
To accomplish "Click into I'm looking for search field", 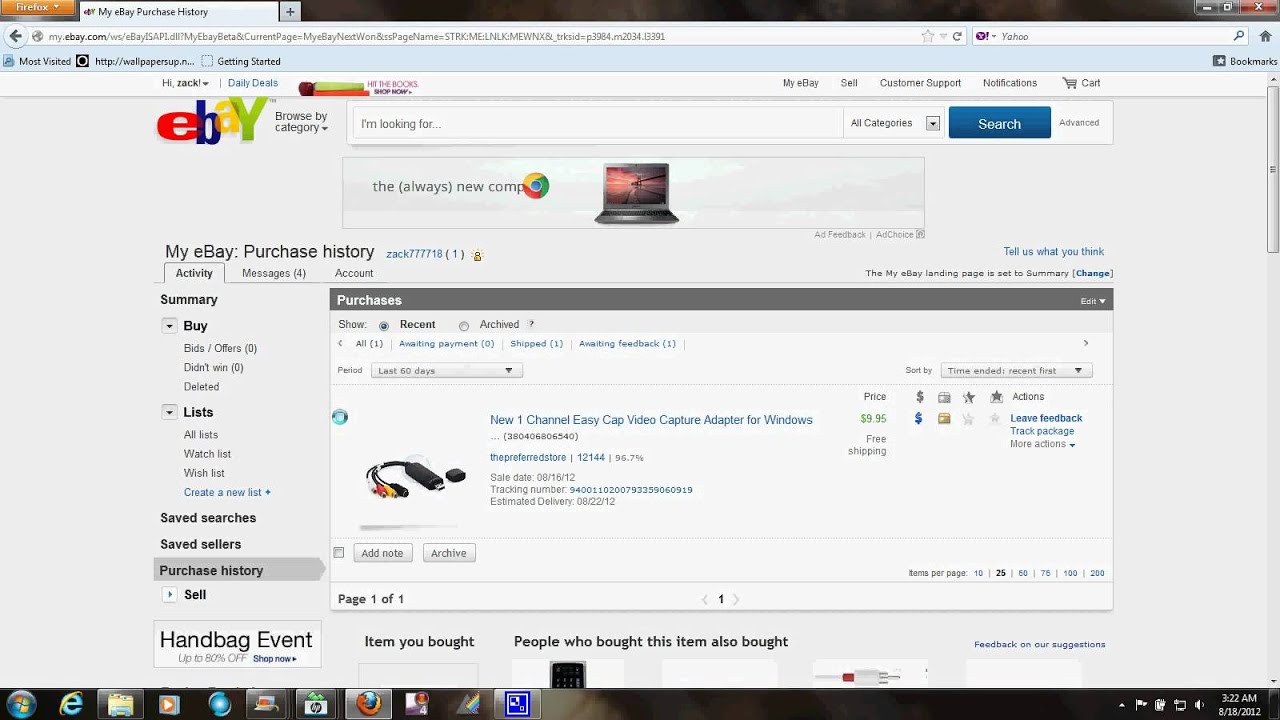I will click(599, 124).
